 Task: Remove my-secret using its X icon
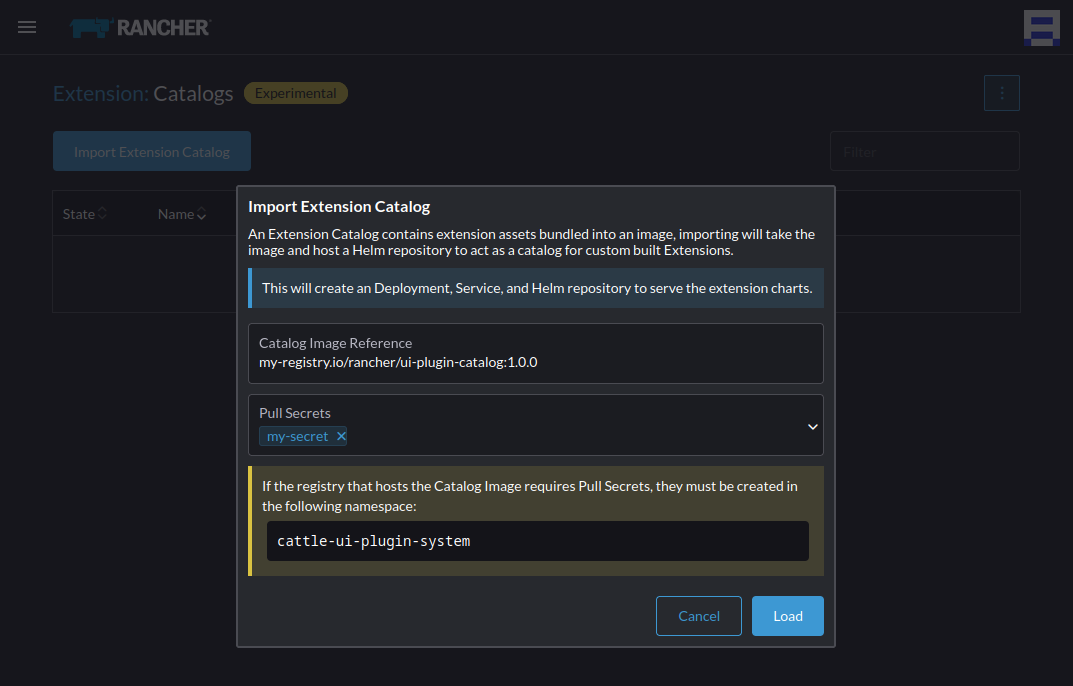coord(341,435)
